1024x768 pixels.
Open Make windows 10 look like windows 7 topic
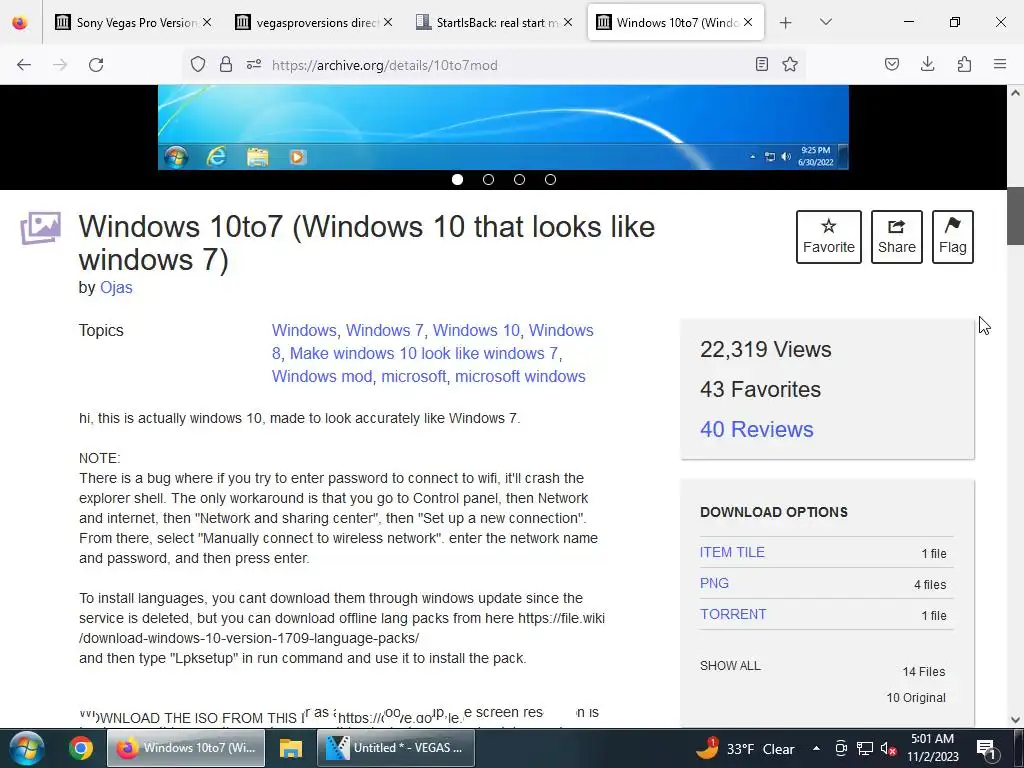point(424,353)
